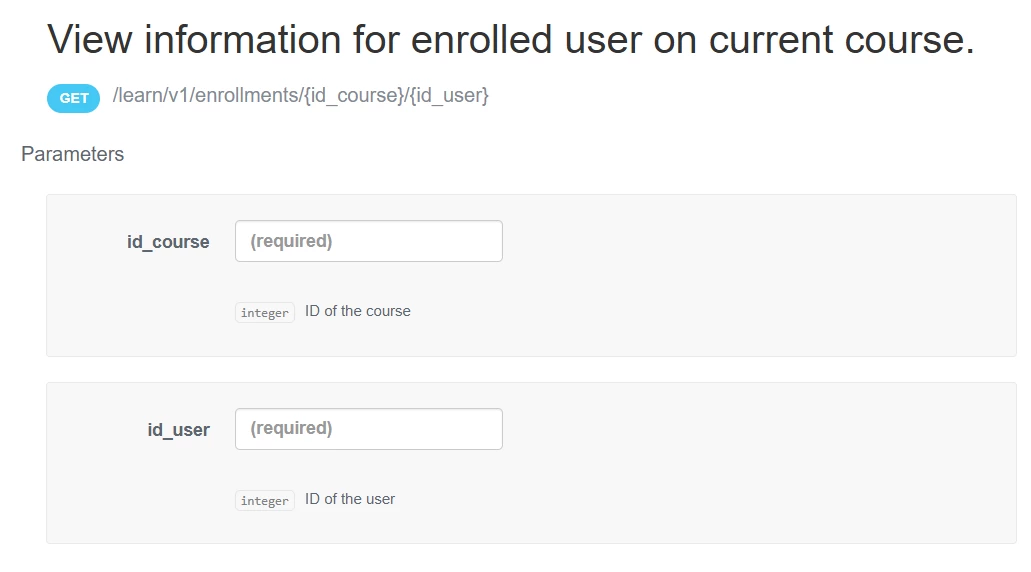1031x572 pixels.
Task: Select the id_user parameter label
Action: [x=179, y=430]
